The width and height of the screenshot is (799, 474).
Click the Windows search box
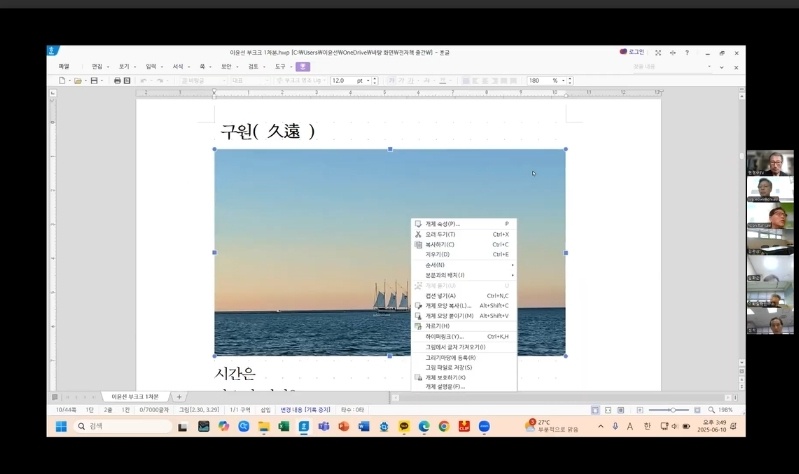coord(120,426)
